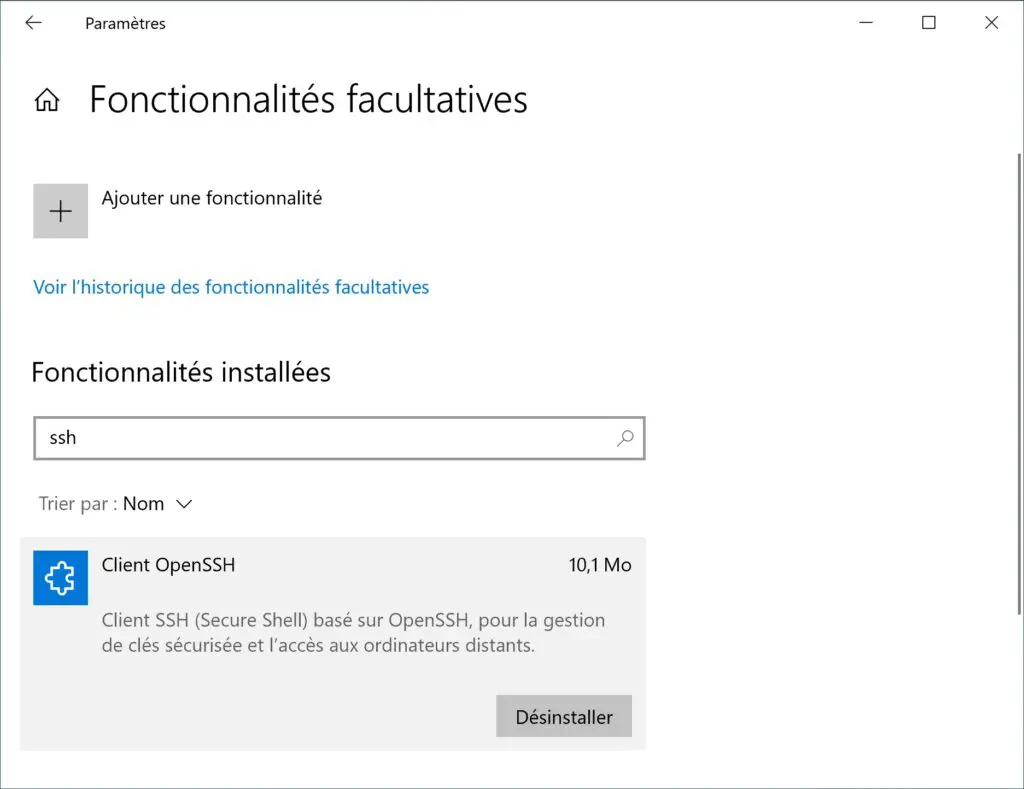Open Settings home via house icon
The height and width of the screenshot is (789, 1024).
coord(47,100)
